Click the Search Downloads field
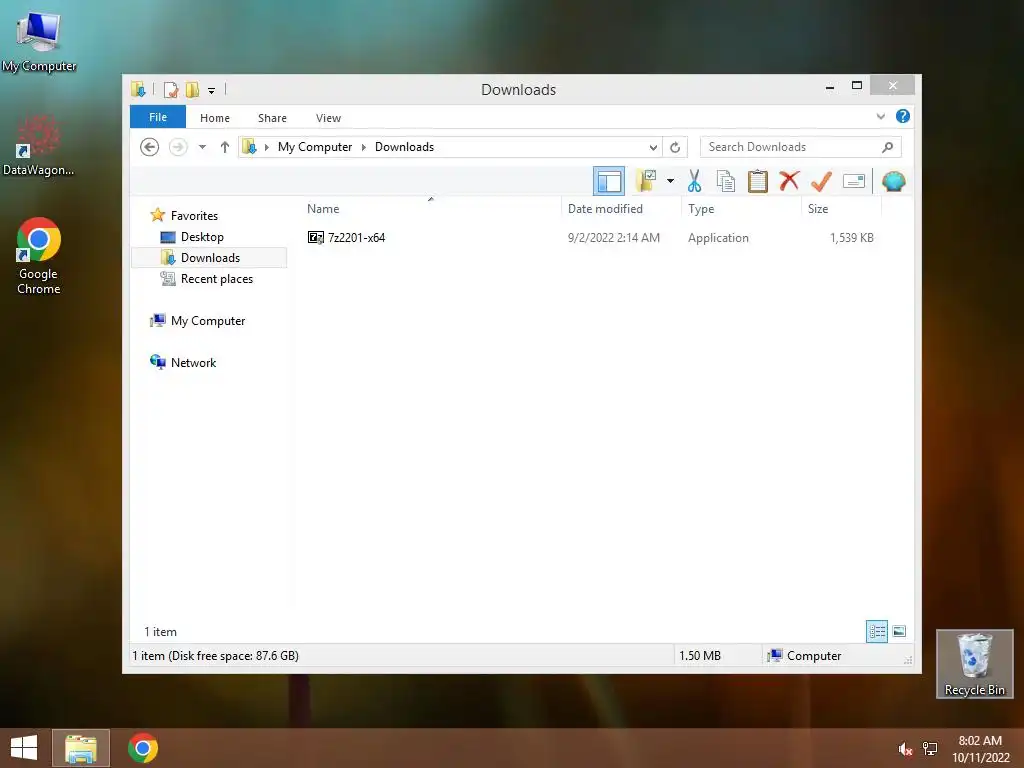The height and width of the screenshot is (768, 1024). (x=801, y=147)
